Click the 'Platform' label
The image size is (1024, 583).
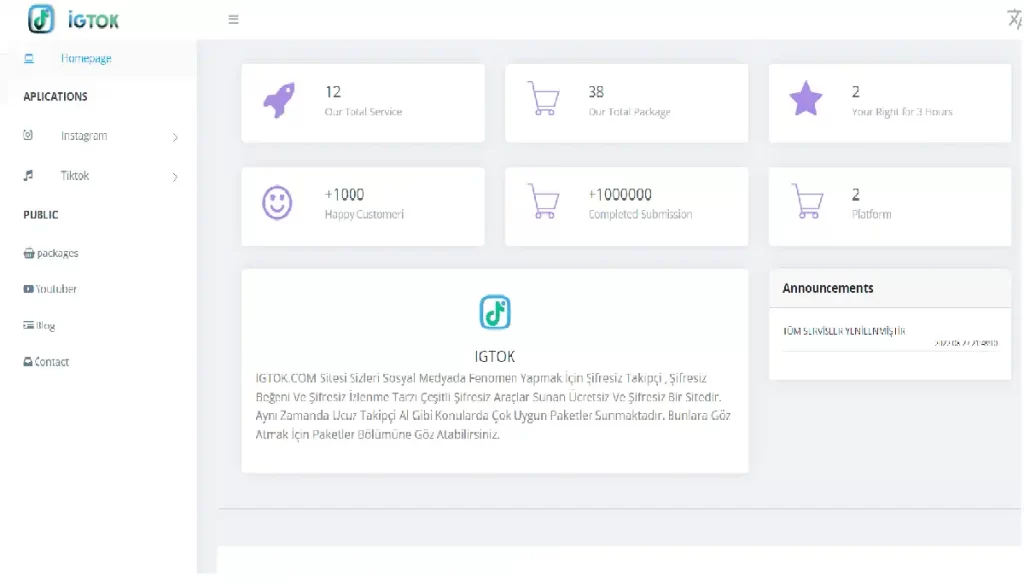click(871, 214)
